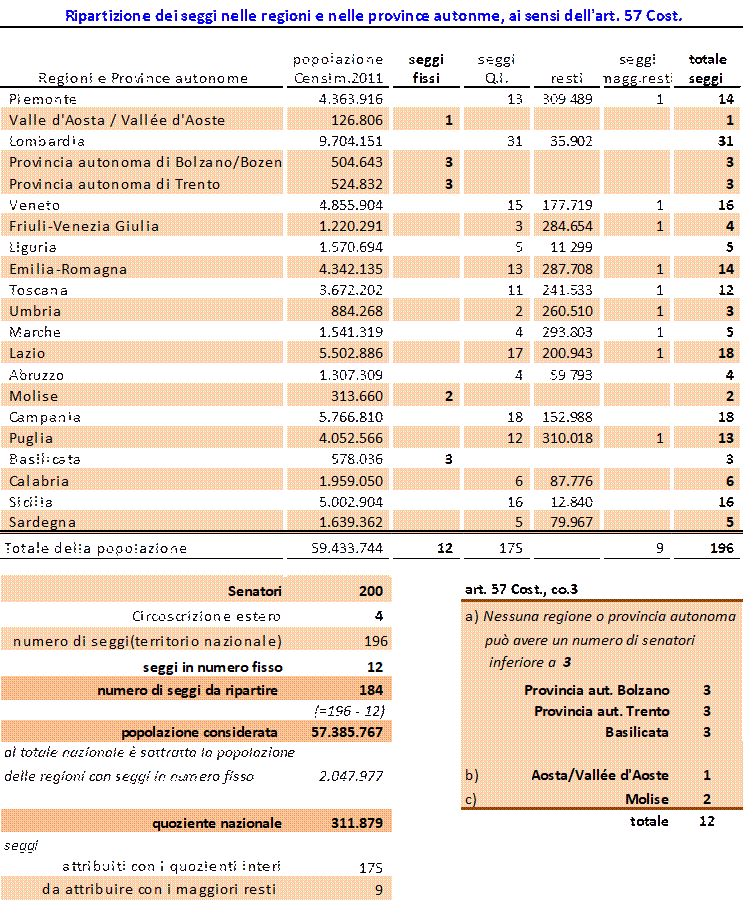
Task: Select the 'seggi fissi' column header
Action: pos(426,68)
